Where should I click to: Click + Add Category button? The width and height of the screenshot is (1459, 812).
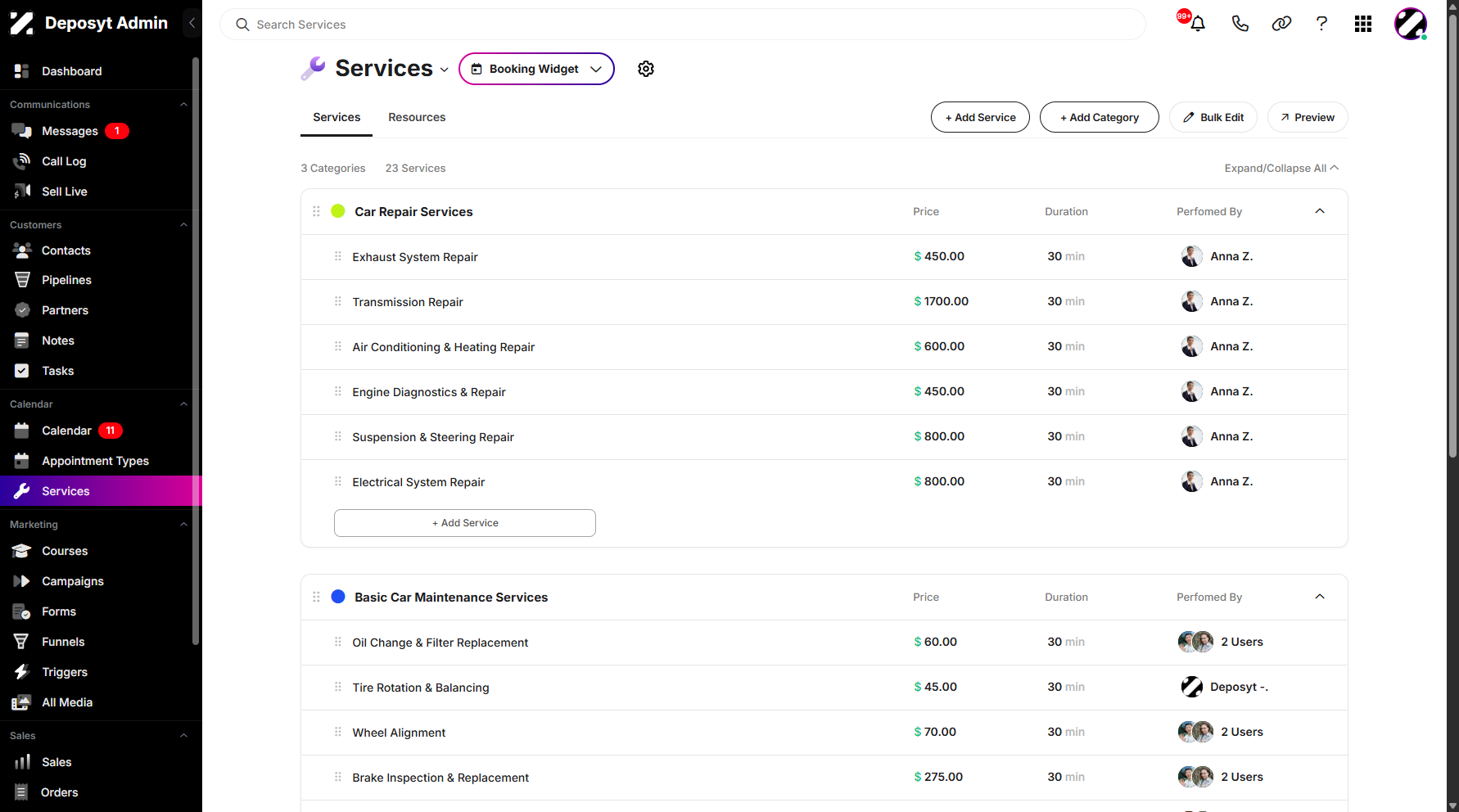pyautogui.click(x=1099, y=117)
